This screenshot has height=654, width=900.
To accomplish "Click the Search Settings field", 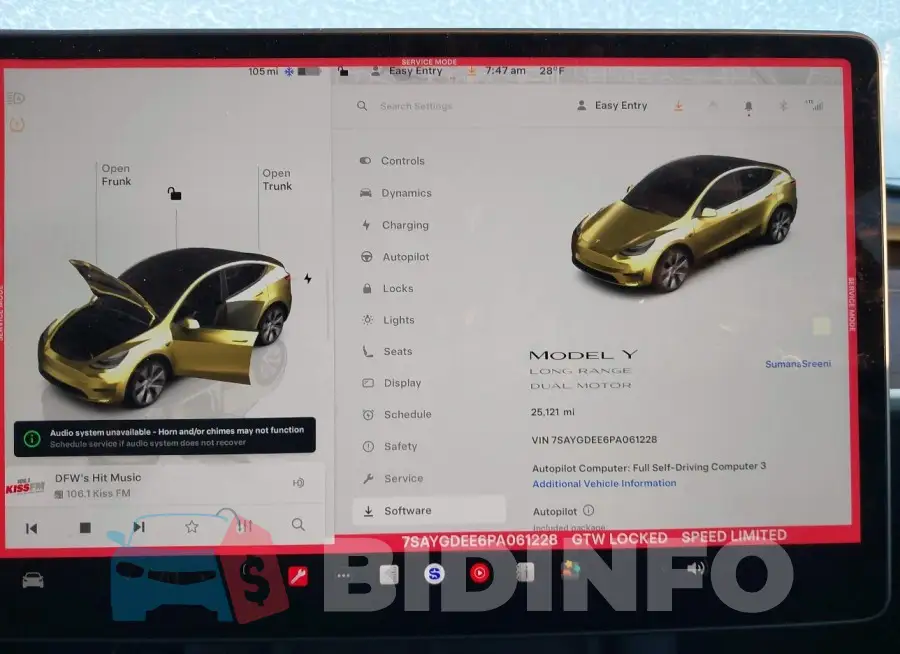I will pos(416,106).
